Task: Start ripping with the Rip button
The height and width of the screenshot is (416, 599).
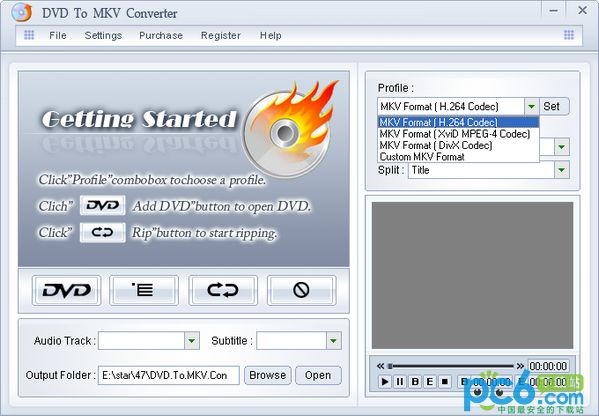Action: pyautogui.click(x=223, y=290)
